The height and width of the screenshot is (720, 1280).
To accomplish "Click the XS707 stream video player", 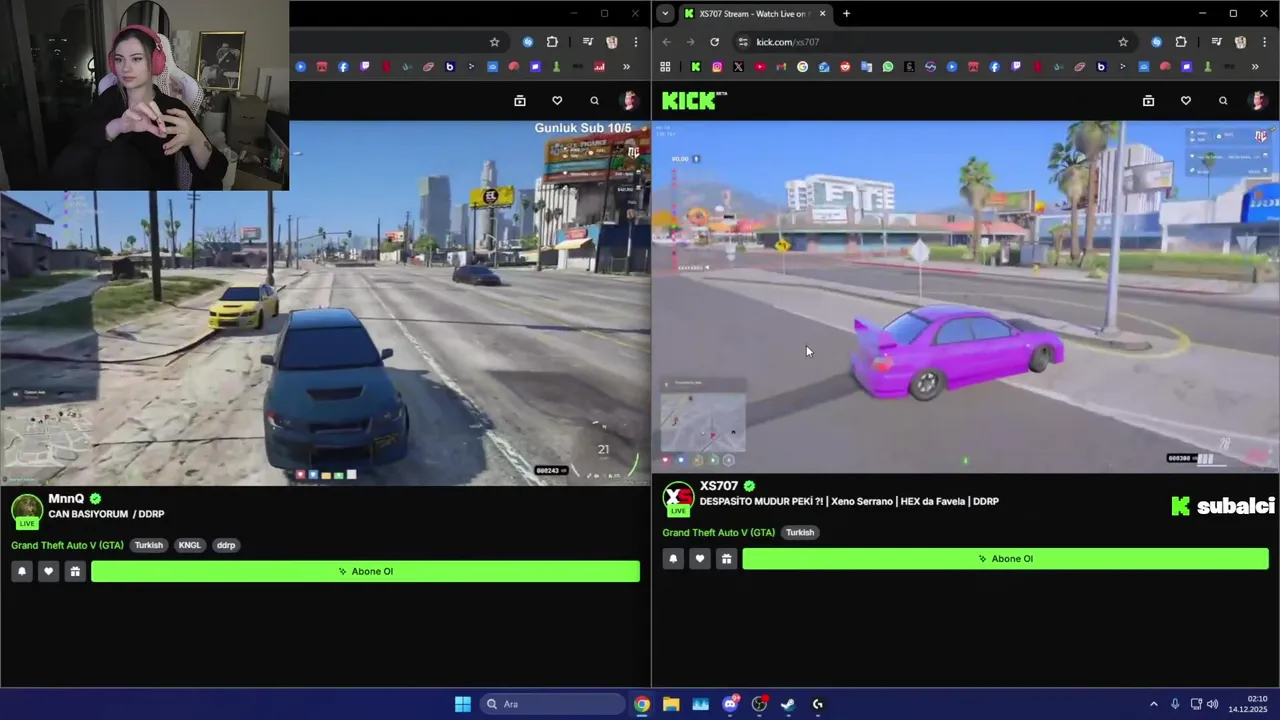I will pos(965,297).
